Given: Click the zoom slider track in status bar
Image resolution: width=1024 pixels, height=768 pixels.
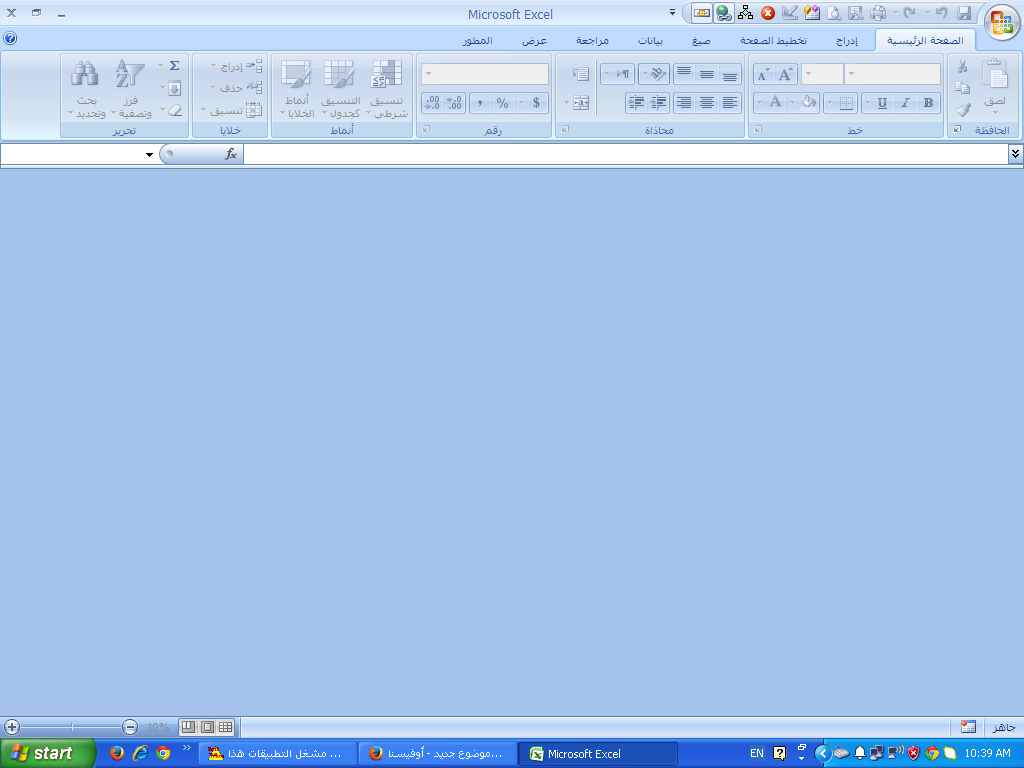Looking at the screenshot, I should point(71,727).
